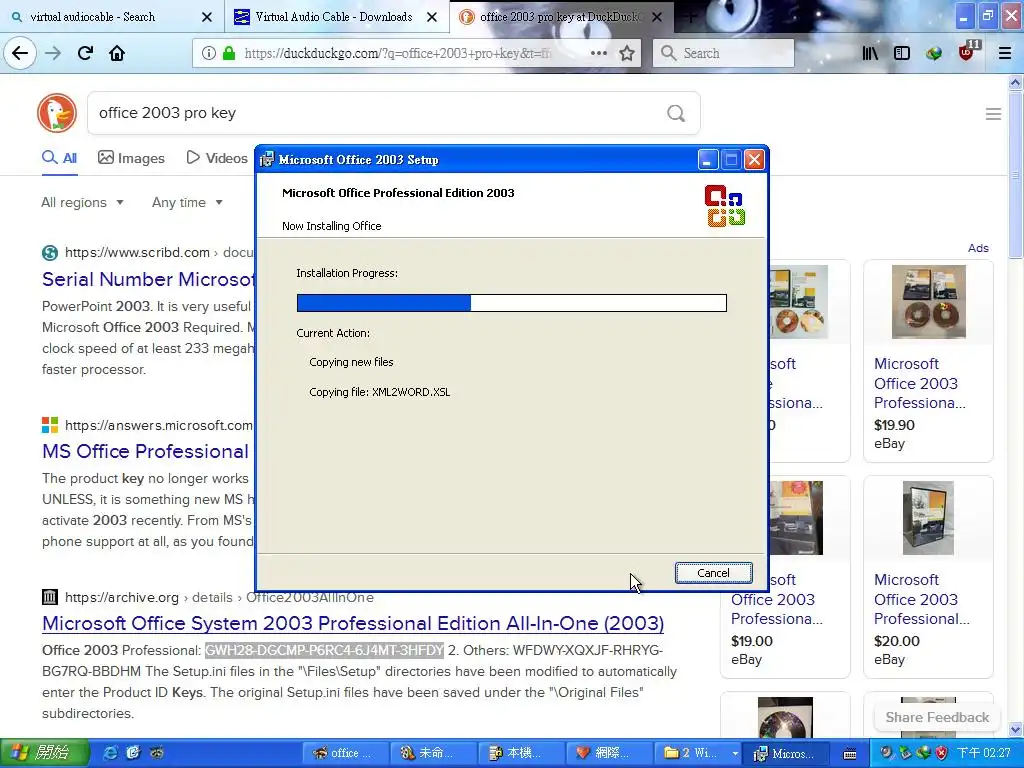Click the raccoon icon in quick launch

(157, 752)
